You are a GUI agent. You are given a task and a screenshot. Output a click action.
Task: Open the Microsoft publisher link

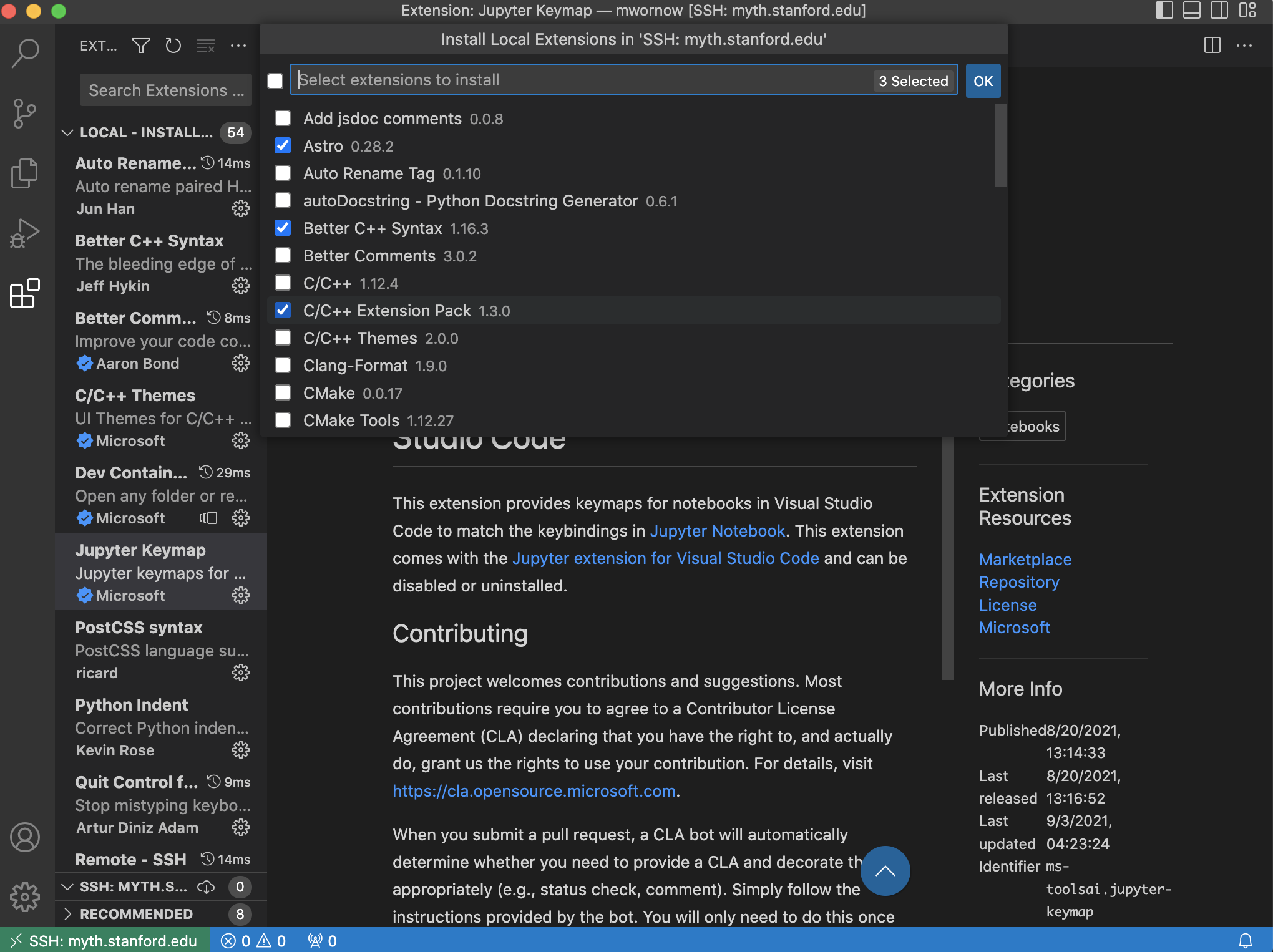pyautogui.click(x=1015, y=628)
